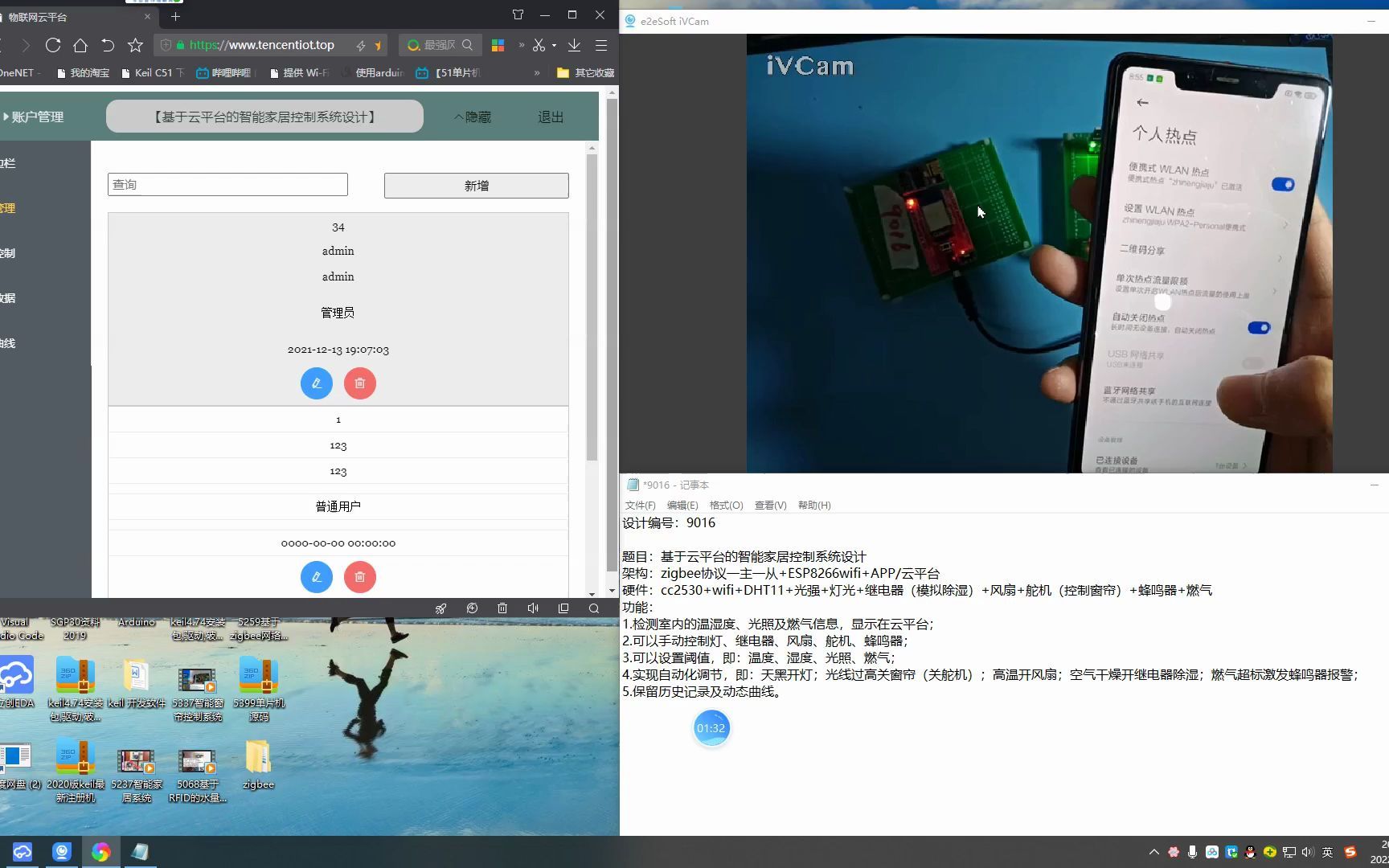Click the microphone icon in system tray
1389x868 pixels.
pos(1192,852)
